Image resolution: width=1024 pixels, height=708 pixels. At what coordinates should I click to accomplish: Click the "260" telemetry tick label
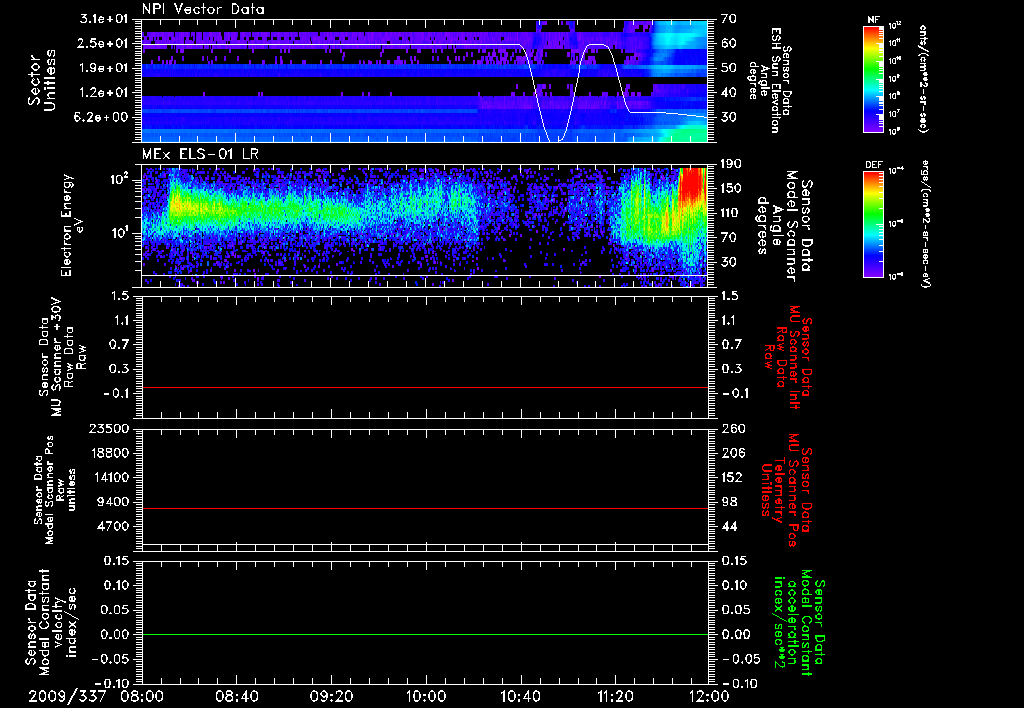[732, 428]
